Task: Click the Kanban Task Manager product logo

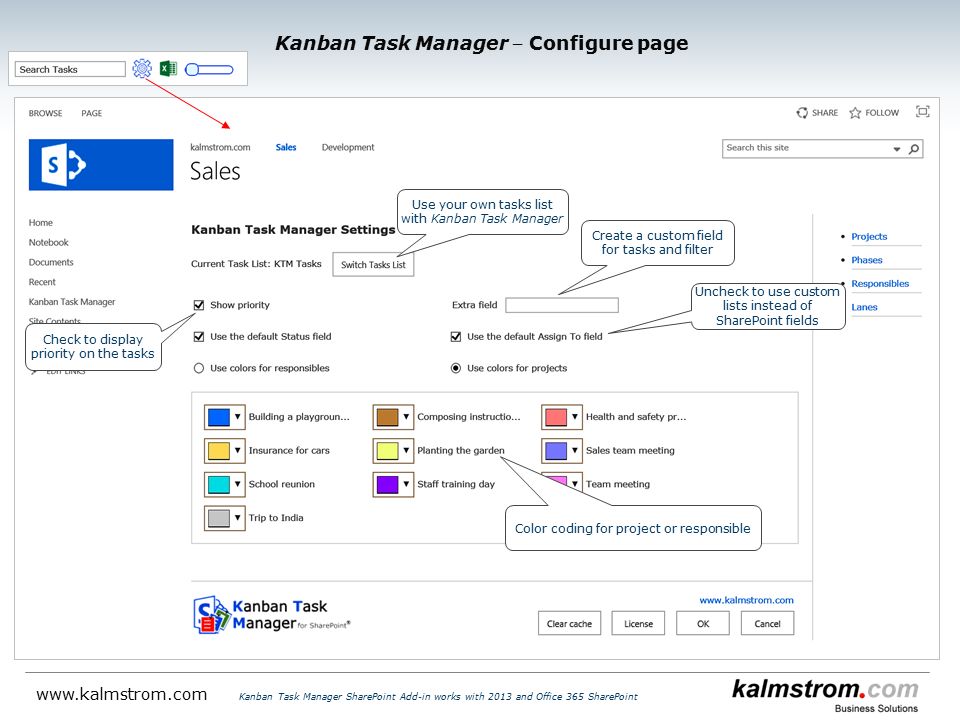Action: click(x=271, y=615)
